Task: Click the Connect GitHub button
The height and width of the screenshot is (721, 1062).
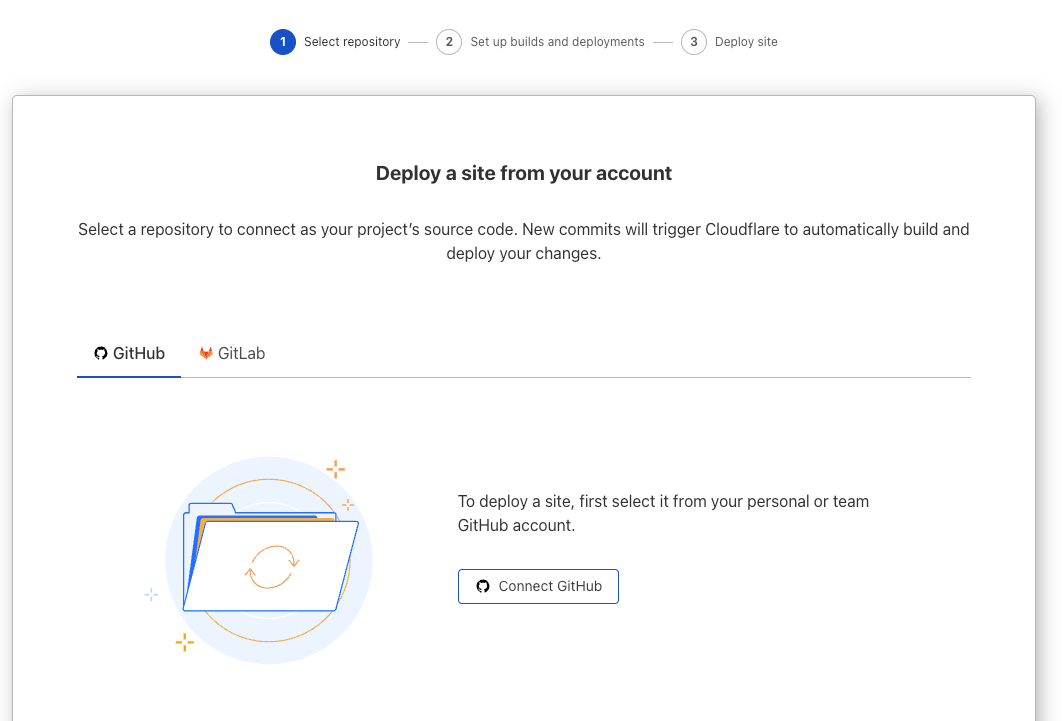Action: 538,586
